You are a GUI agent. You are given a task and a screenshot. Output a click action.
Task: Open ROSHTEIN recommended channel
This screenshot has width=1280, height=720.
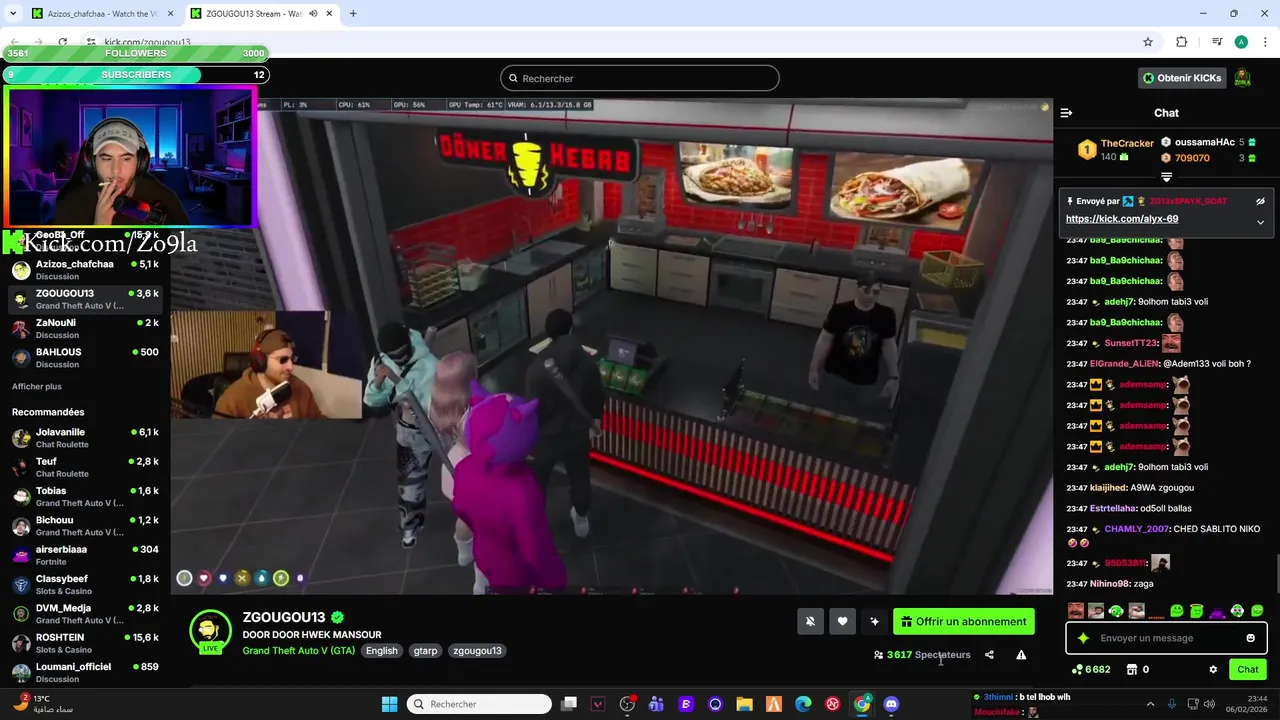pos(85,643)
